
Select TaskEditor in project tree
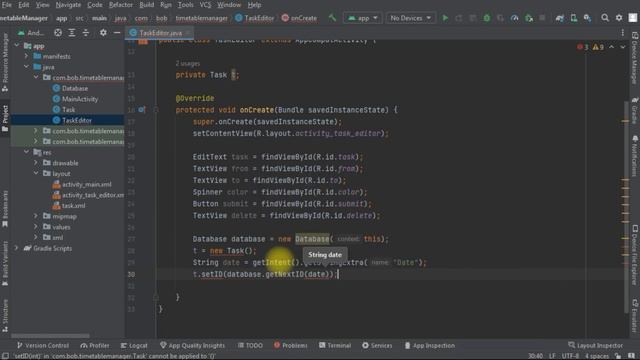(76, 120)
